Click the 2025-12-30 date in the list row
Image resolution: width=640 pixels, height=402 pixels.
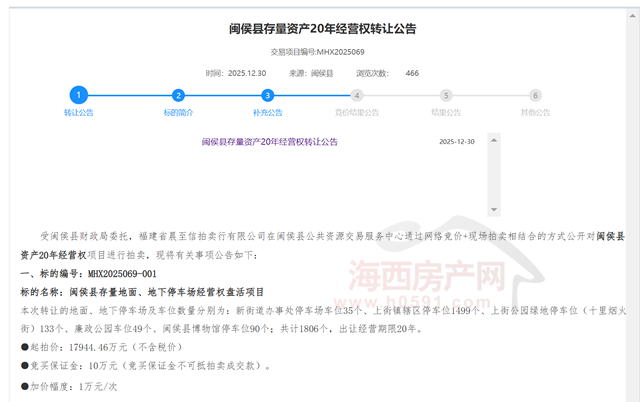pos(457,142)
